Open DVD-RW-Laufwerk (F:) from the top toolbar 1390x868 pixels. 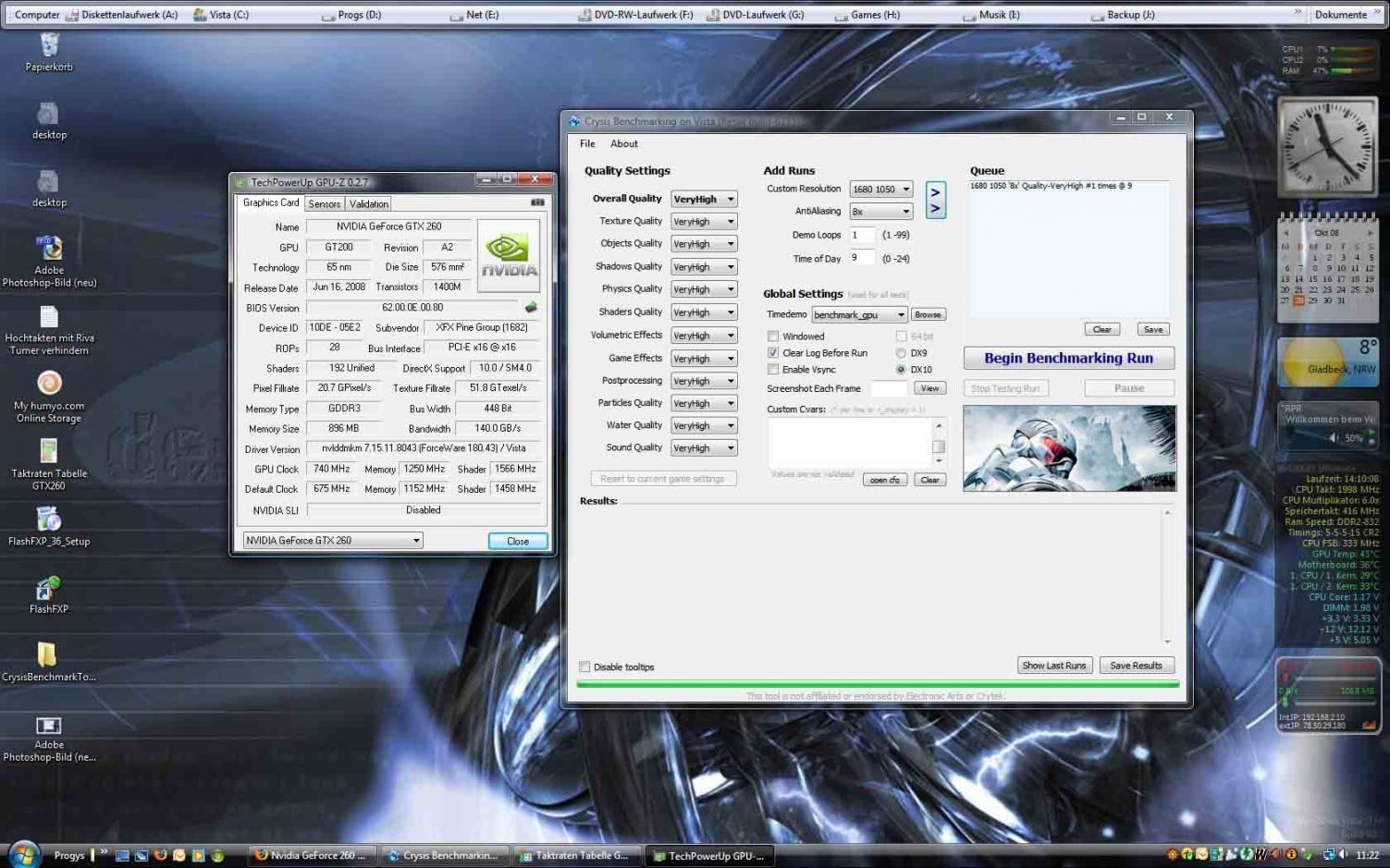(x=635, y=14)
